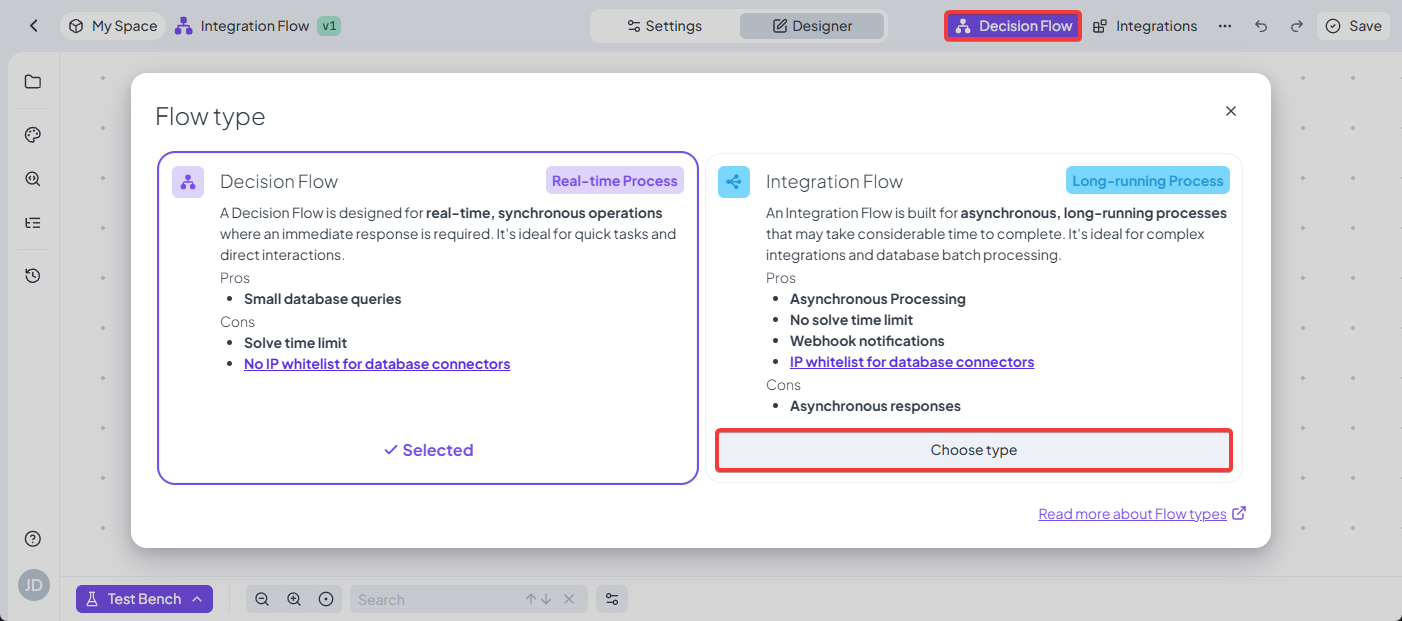1402x621 pixels.
Task: Expand the Test Bench panel
Action: click(144, 599)
